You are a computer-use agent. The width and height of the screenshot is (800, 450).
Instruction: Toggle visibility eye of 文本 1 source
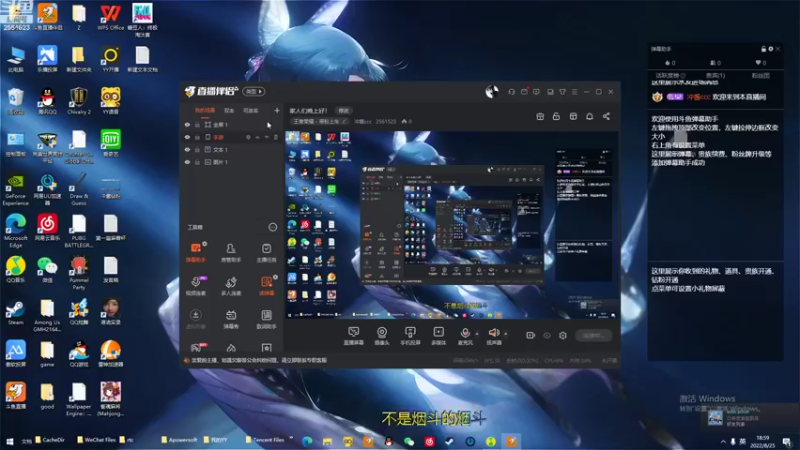(187, 149)
